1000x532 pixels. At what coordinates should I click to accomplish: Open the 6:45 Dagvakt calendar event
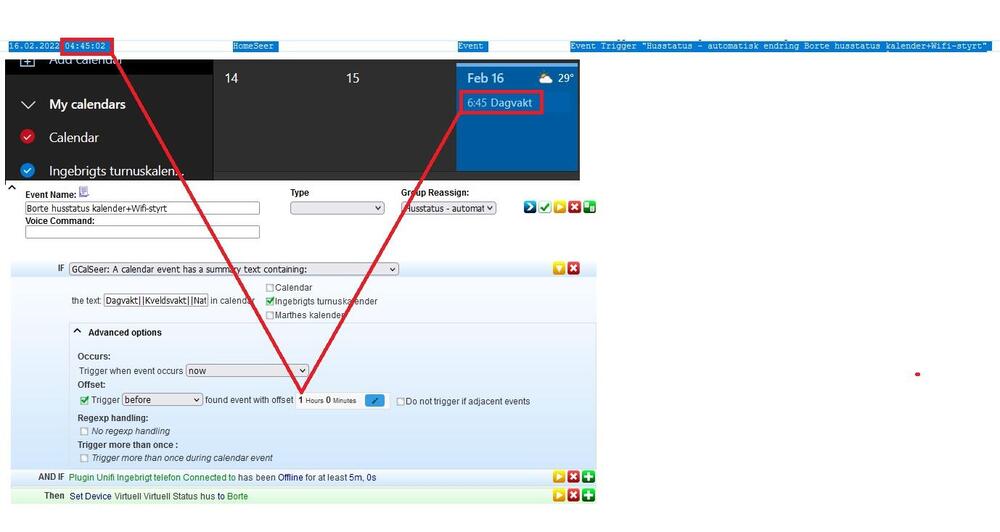point(501,103)
